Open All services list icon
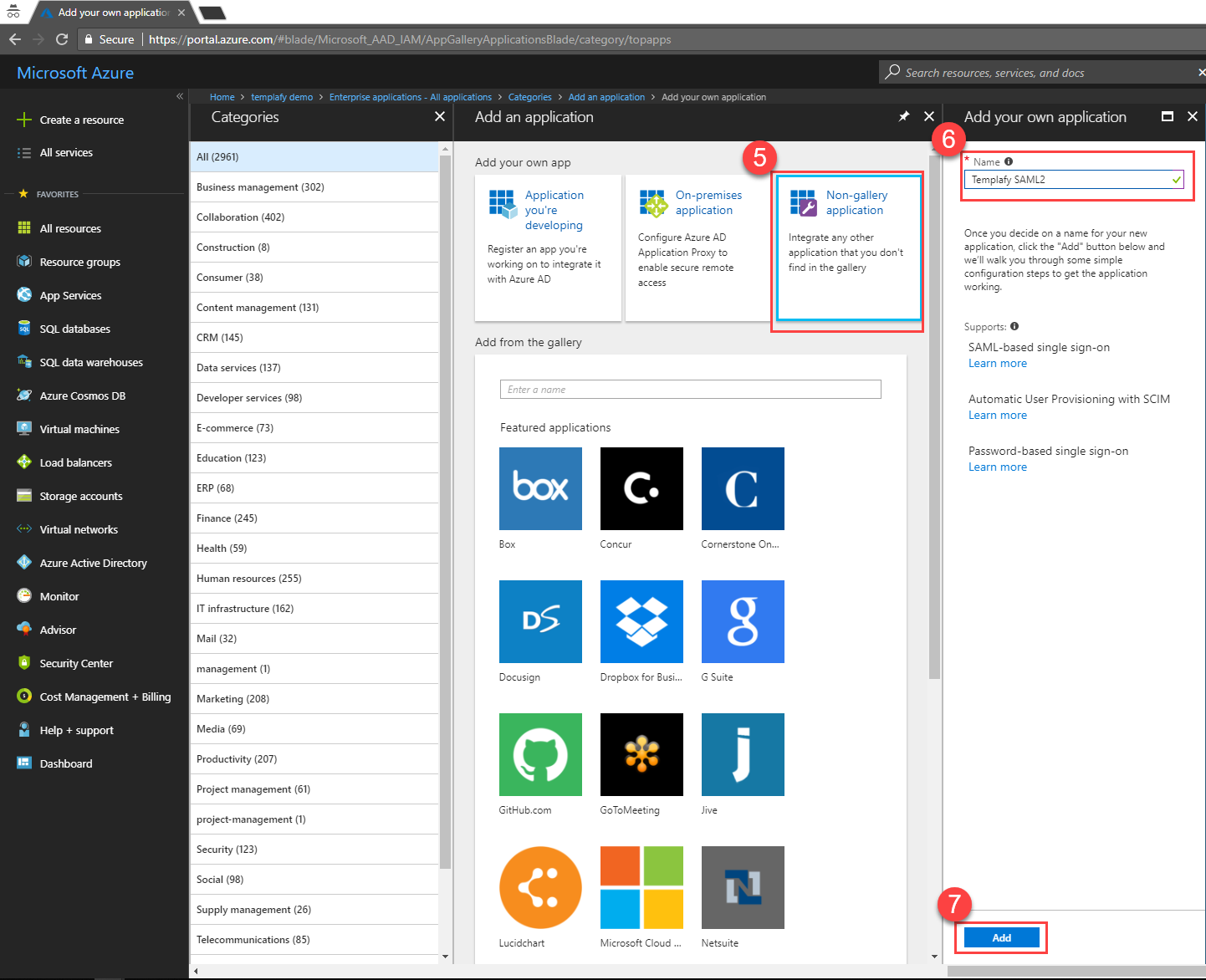Screen dimensions: 1206x980 [24, 153]
